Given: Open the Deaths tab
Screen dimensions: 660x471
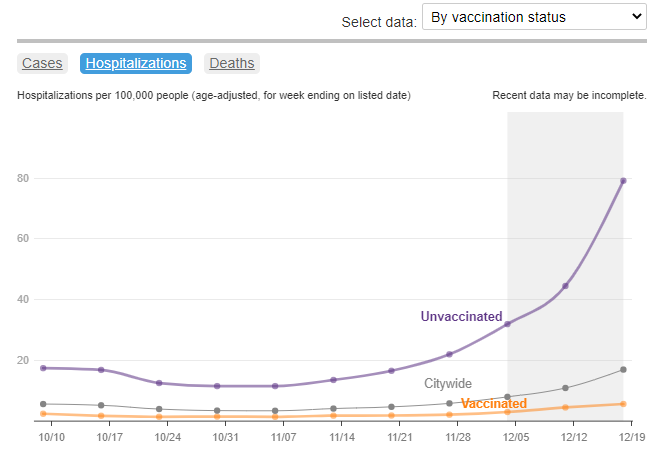Looking at the screenshot, I should [231, 63].
